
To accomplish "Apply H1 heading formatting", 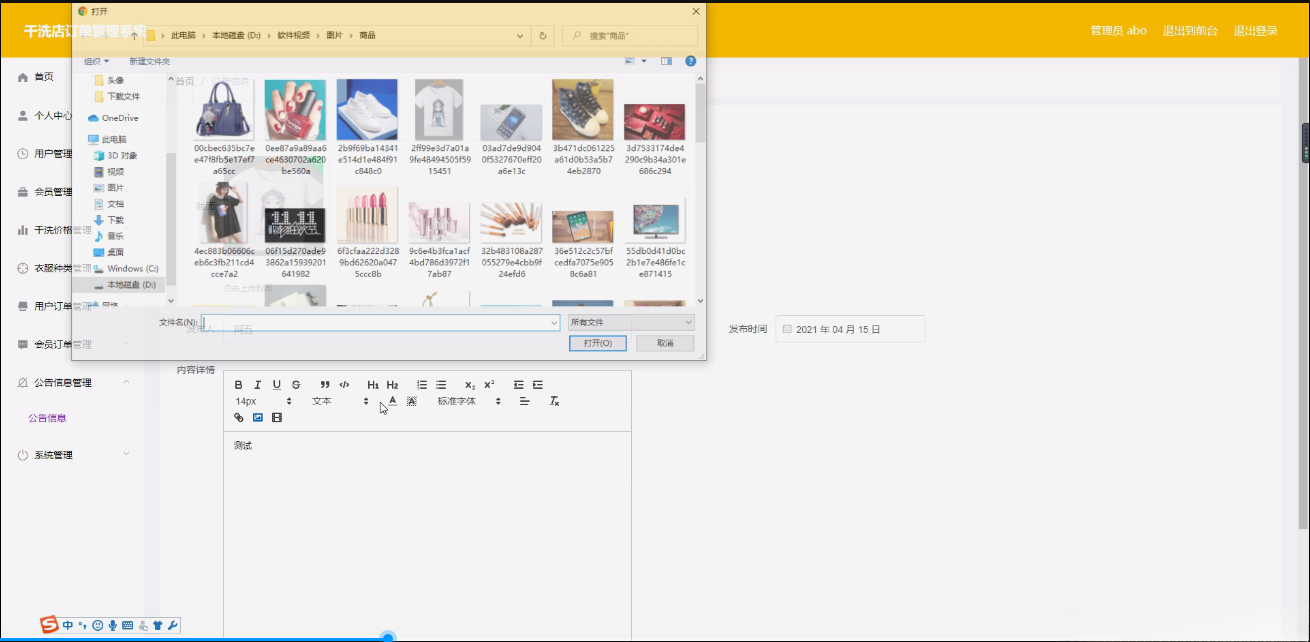I will (x=373, y=385).
